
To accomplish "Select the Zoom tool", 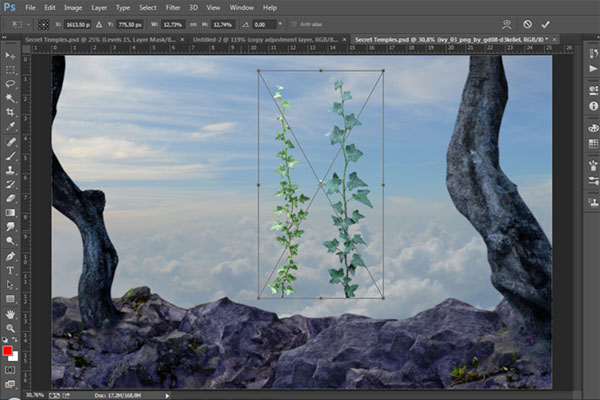I will pyautogui.click(x=10, y=327).
